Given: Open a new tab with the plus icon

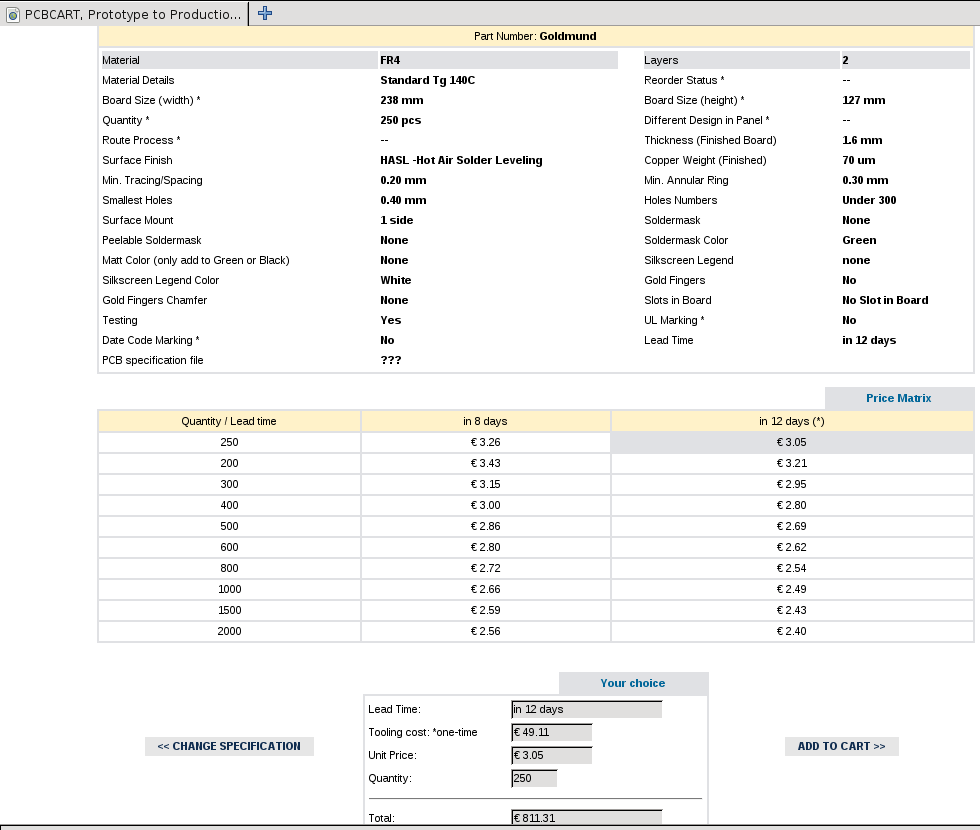Looking at the screenshot, I should (x=265, y=13).
